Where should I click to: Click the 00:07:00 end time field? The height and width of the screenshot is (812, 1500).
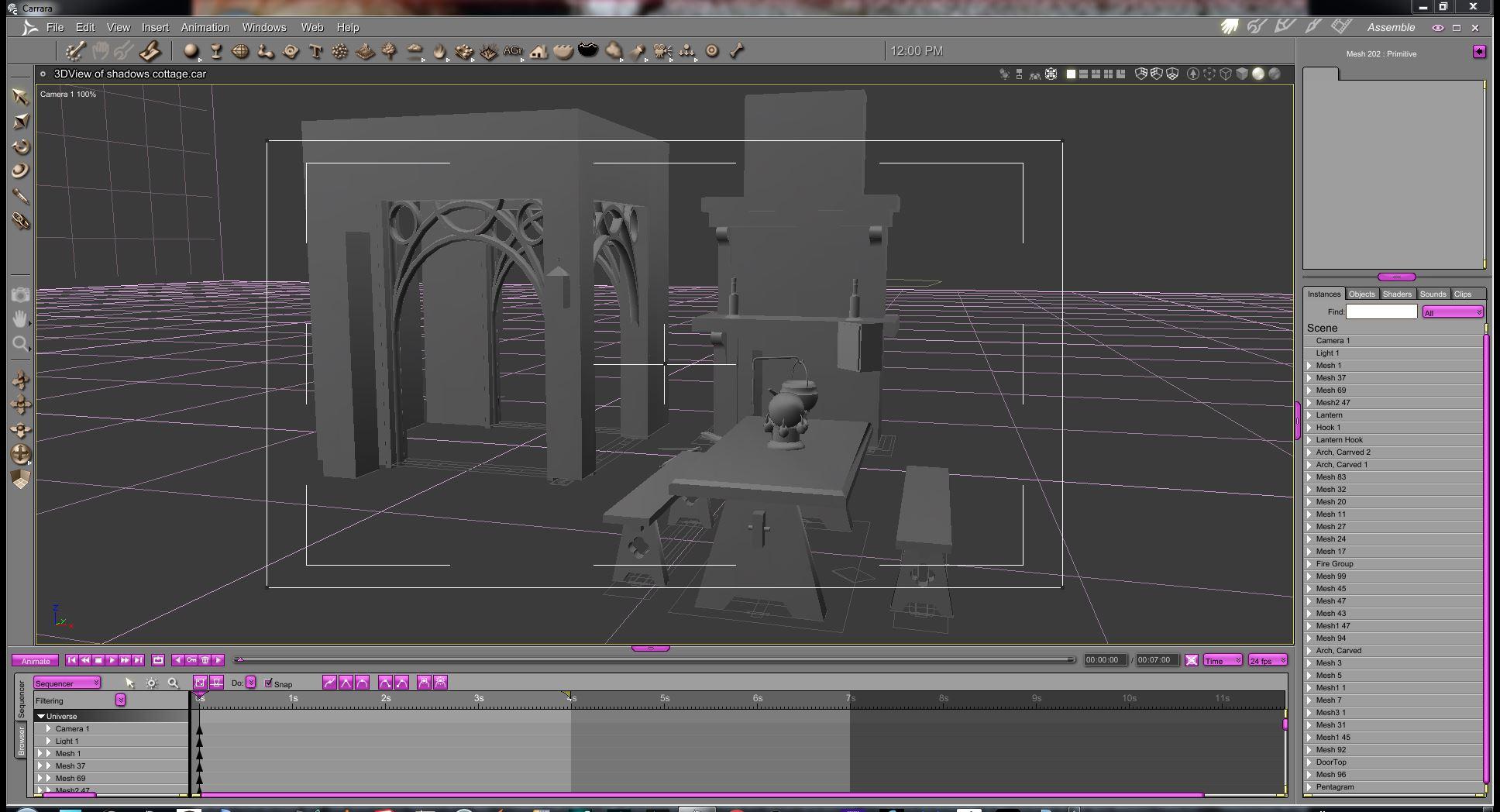coord(1157,660)
